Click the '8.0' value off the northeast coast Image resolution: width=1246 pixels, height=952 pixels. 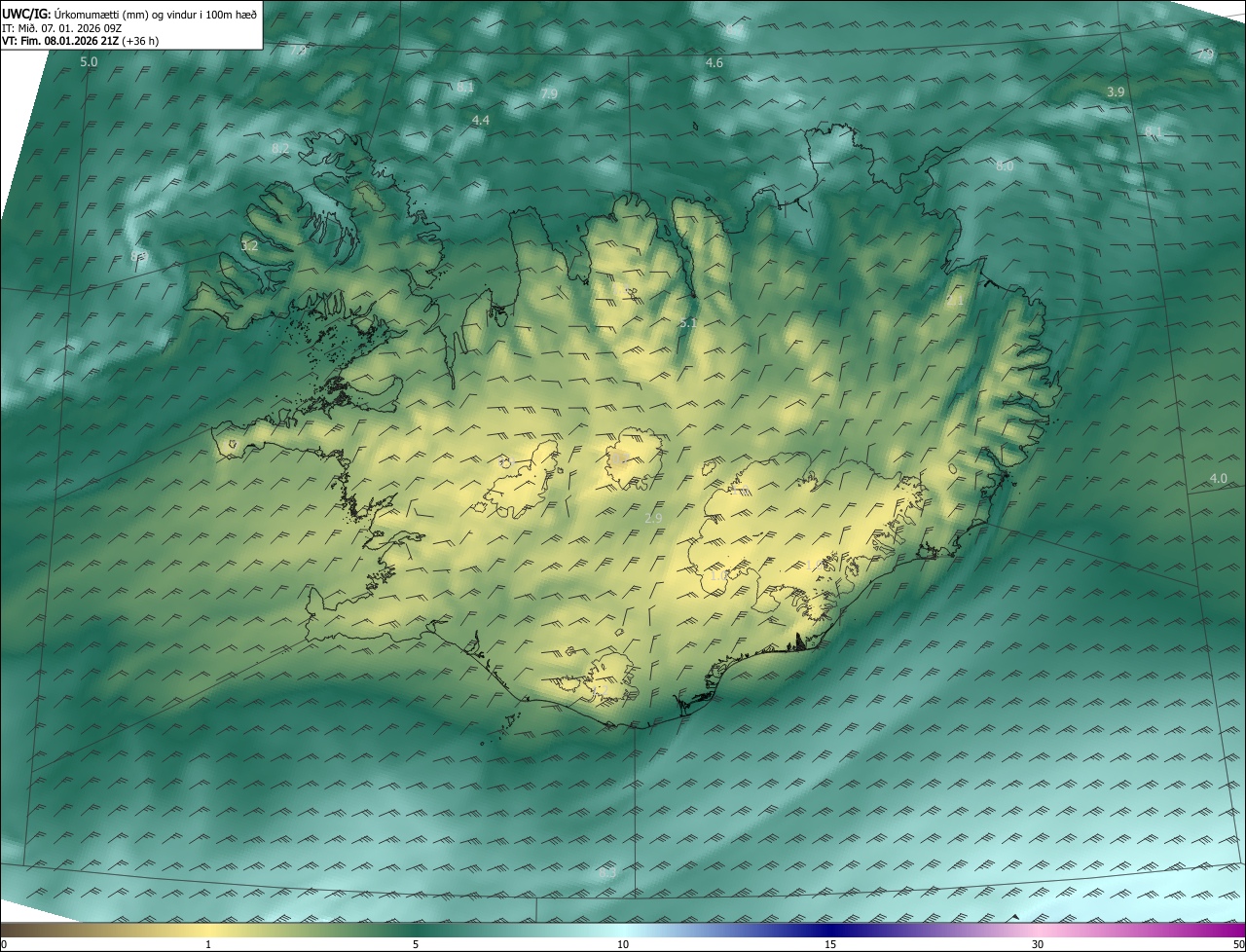click(1005, 166)
